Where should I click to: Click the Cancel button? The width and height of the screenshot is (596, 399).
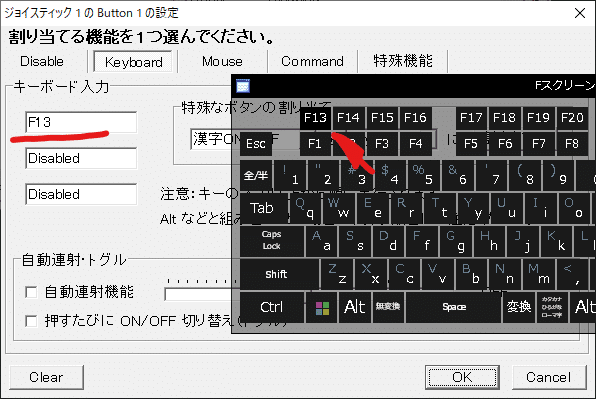coord(548,377)
